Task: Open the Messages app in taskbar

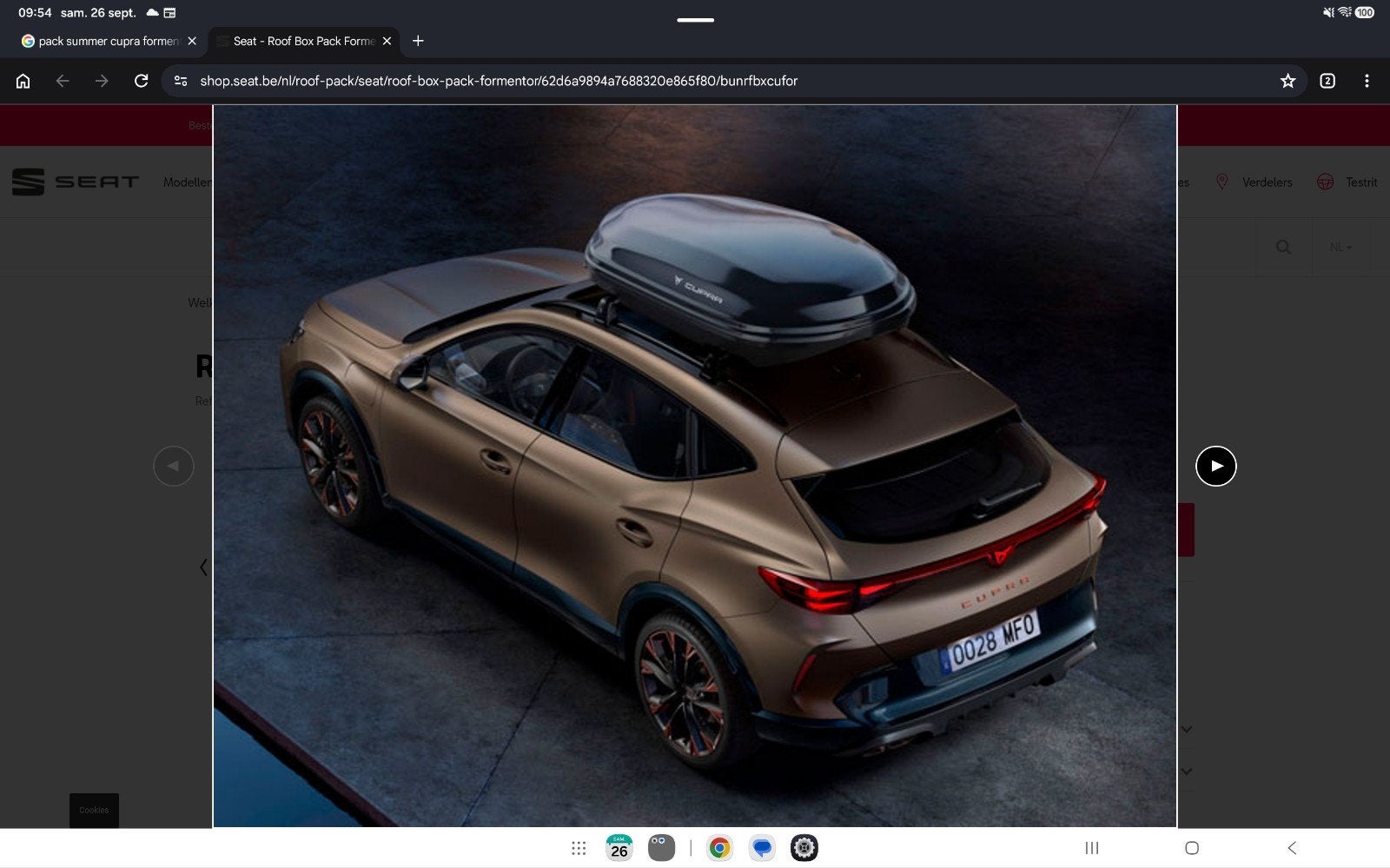Action: coord(762,848)
